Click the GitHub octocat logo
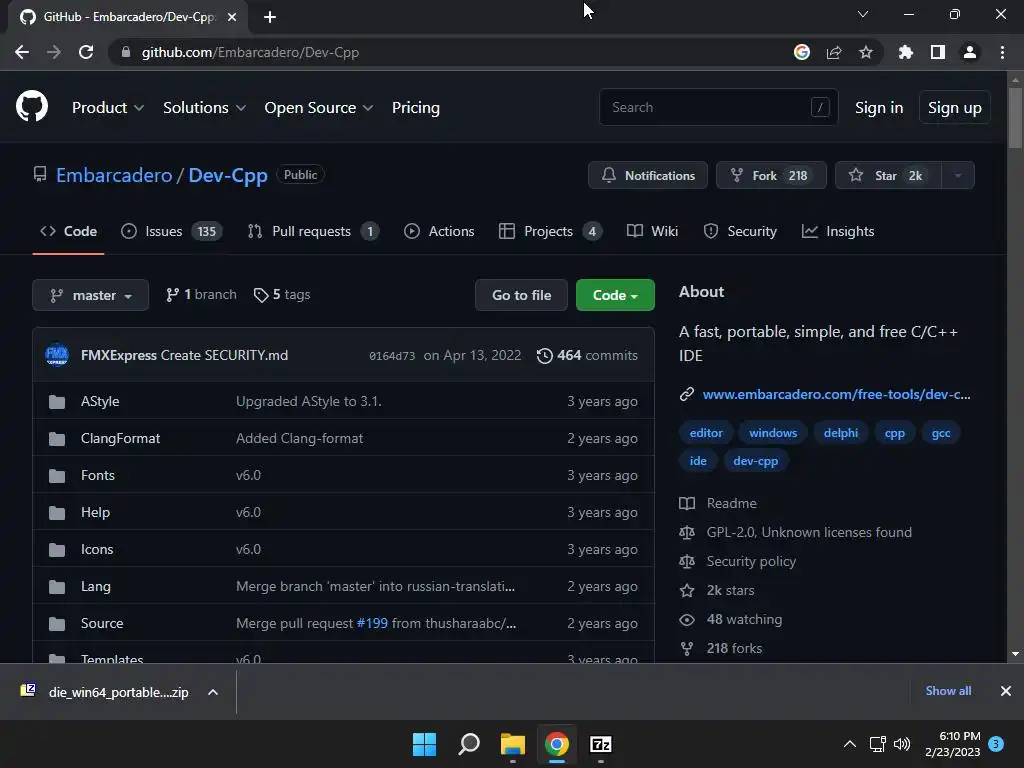 (x=31, y=106)
